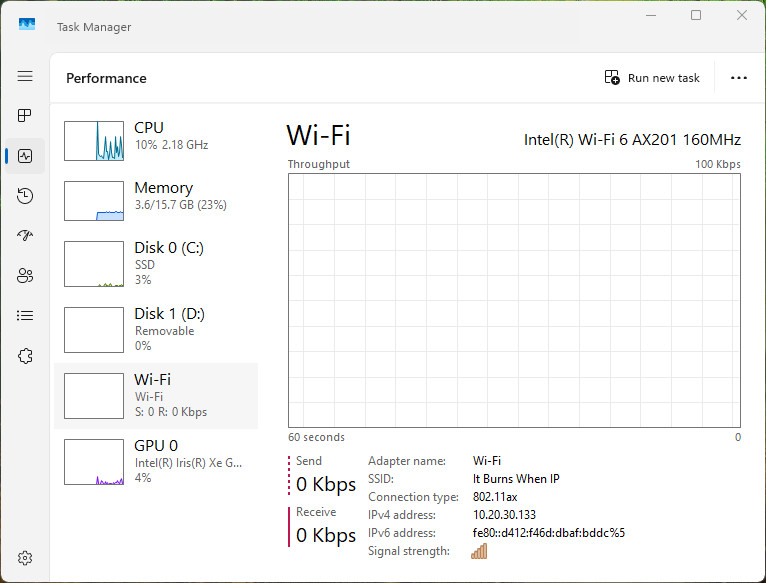Viewport: 766px width, 583px height.
Task: Open the Users page icon
Action: [25, 276]
